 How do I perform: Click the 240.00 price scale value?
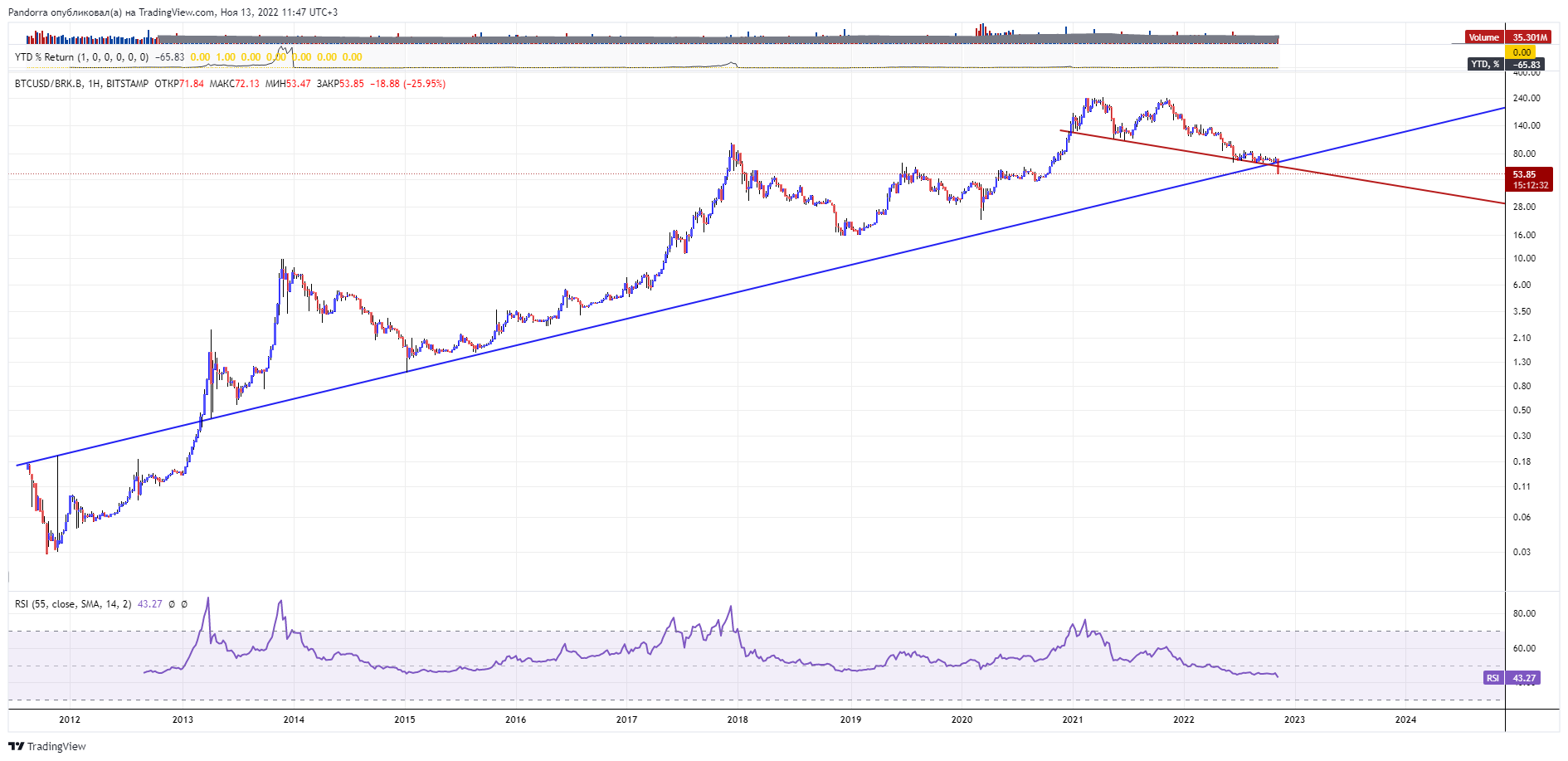pos(1527,98)
